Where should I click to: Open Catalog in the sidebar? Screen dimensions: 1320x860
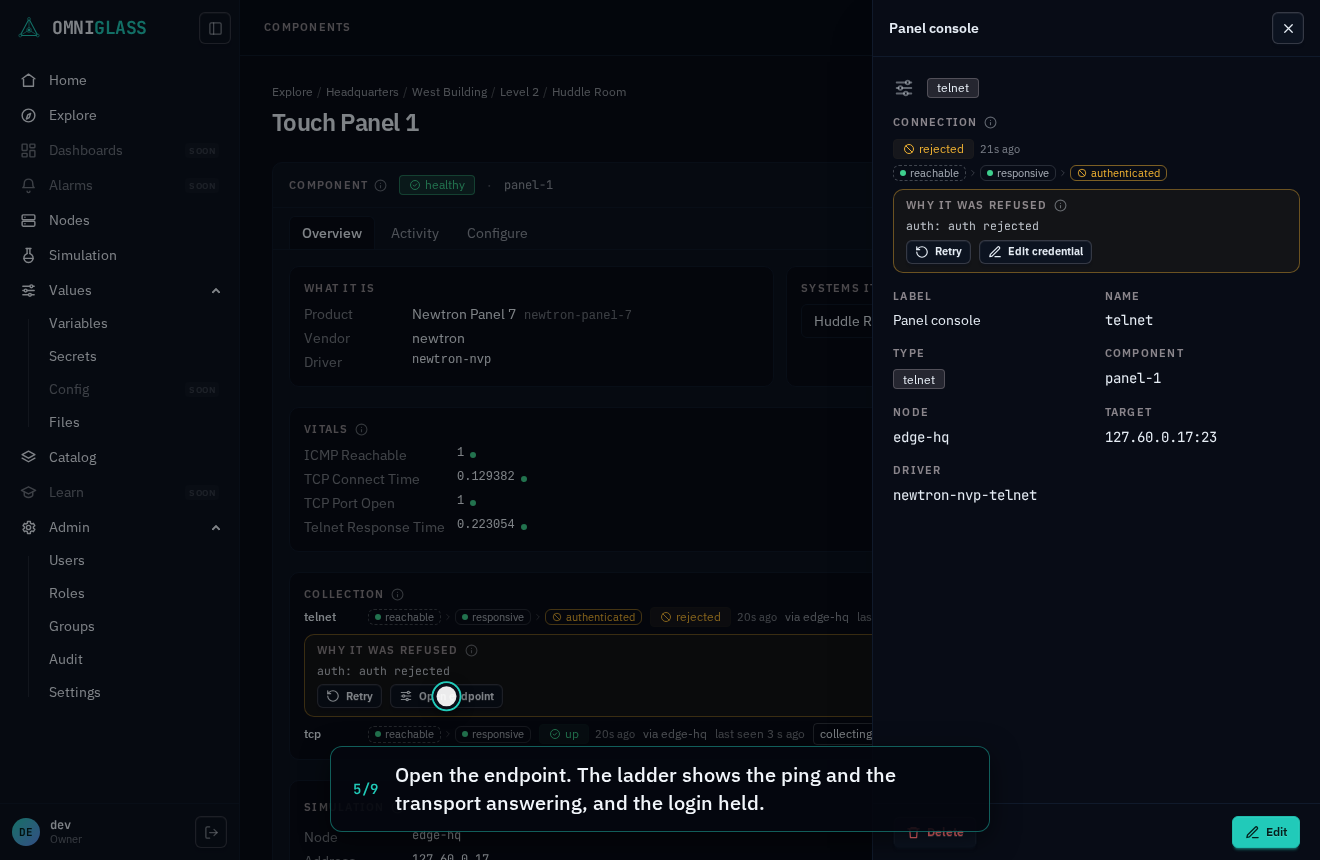pos(120,457)
